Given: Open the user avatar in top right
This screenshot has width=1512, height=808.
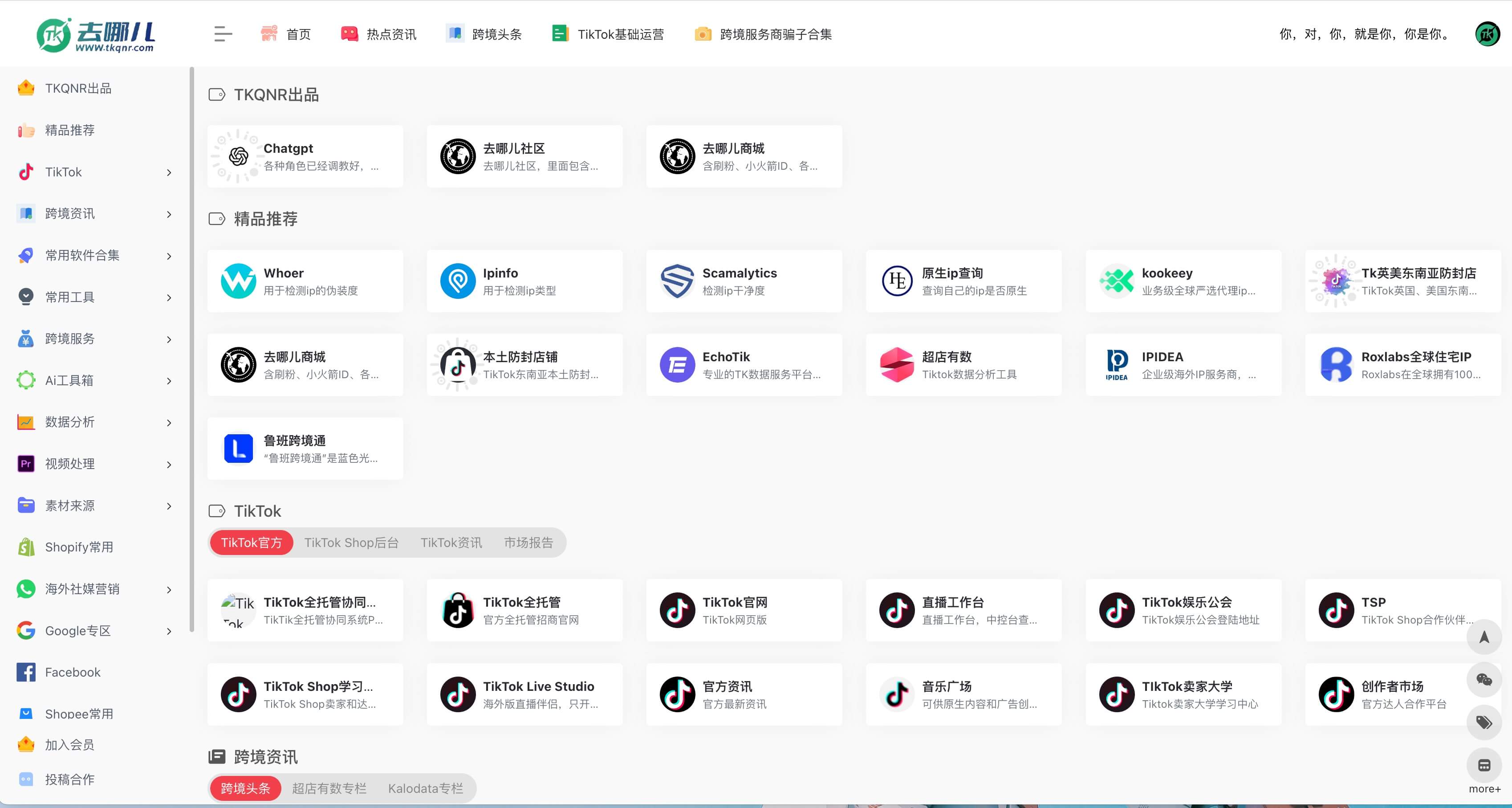Looking at the screenshot, I should point(1488,34).
